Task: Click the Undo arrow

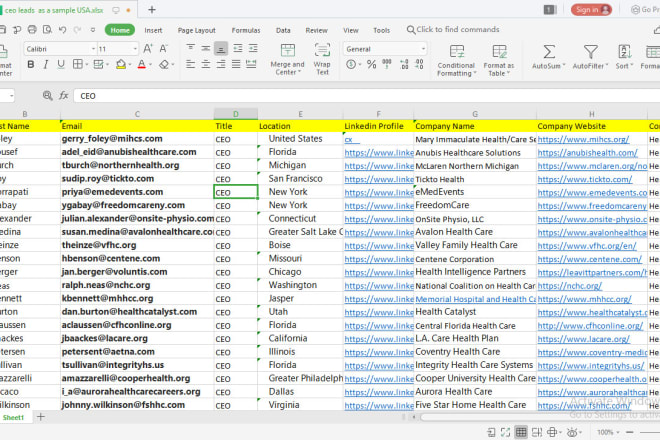Action: pos(62,29)
